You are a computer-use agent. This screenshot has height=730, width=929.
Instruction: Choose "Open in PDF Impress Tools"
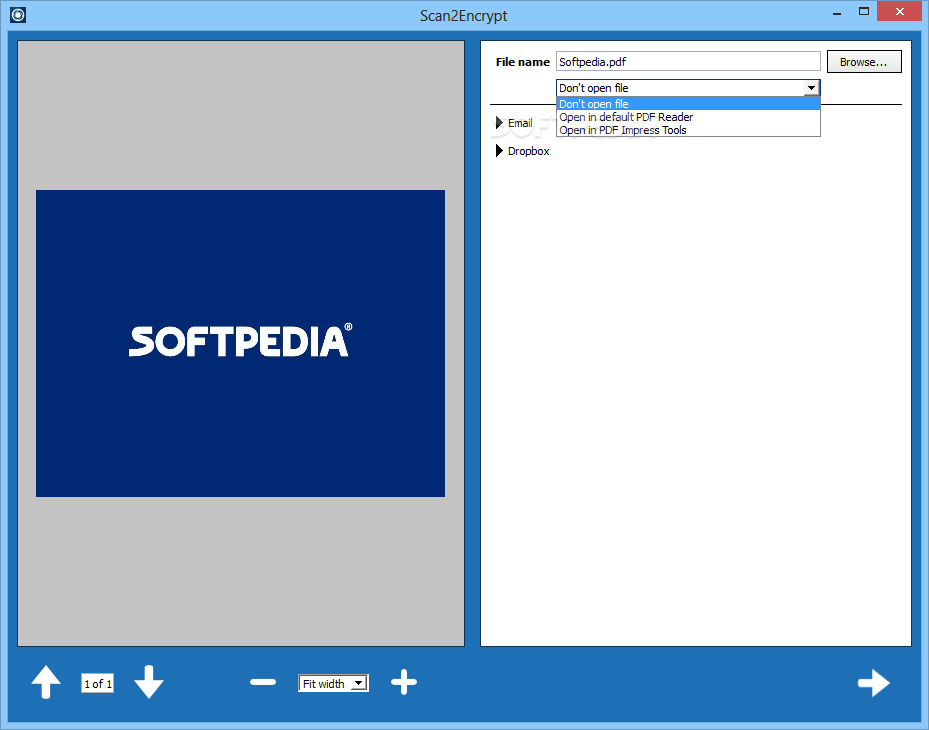click(x=688, y=130)
